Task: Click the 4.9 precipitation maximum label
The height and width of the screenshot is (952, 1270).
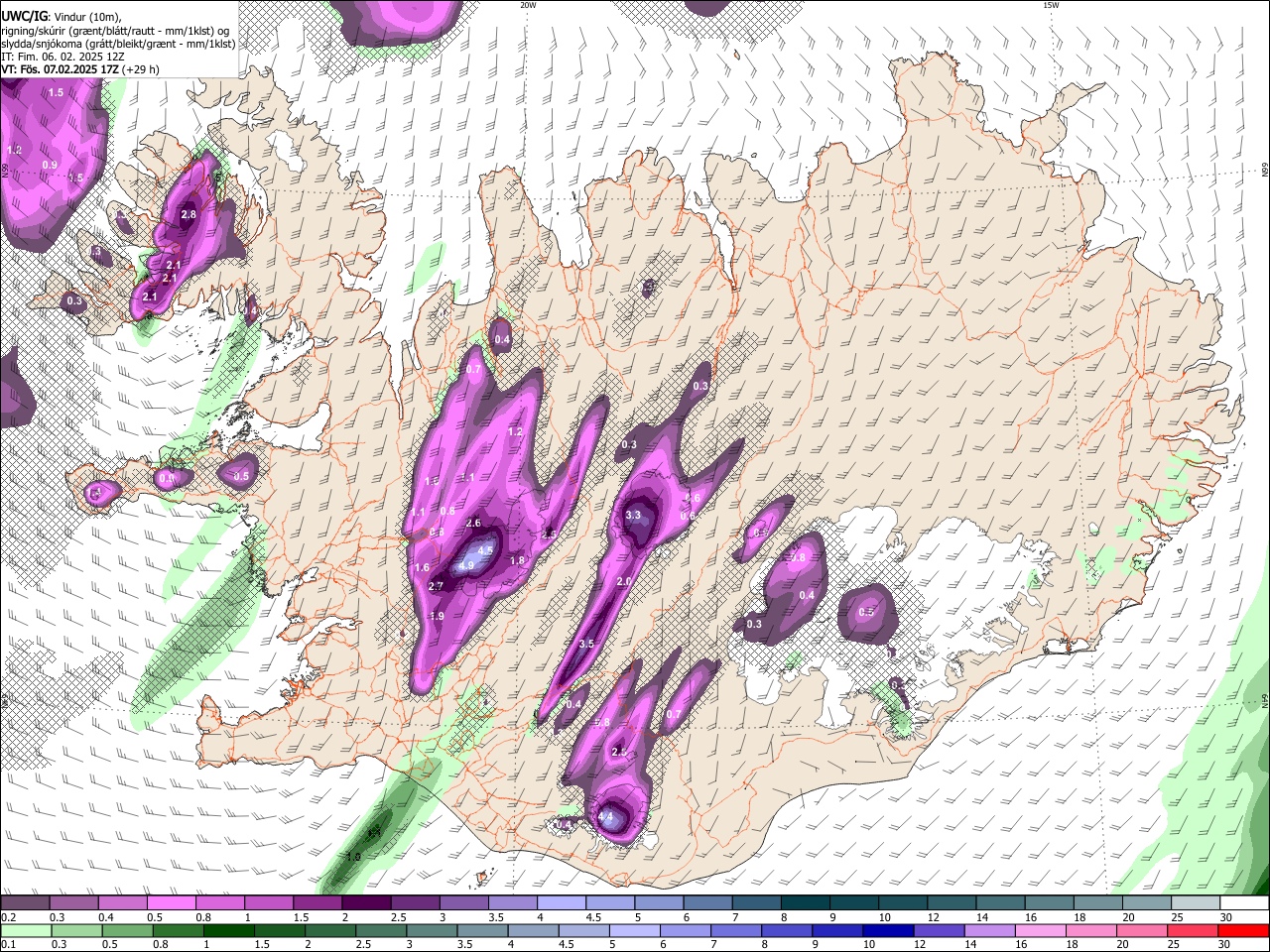Action: coord(466,566)
